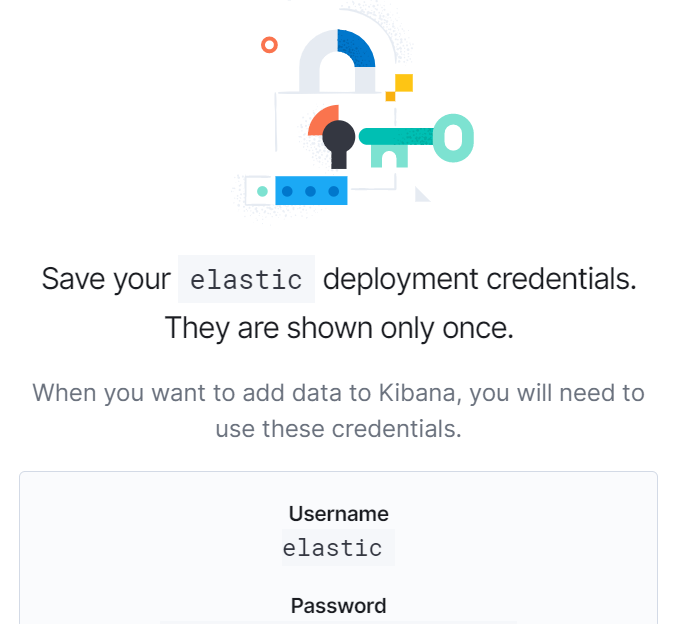Click the small teal dot beside password box
The width and height of the screenshot is (690, 624).
[x=262, y=190]
